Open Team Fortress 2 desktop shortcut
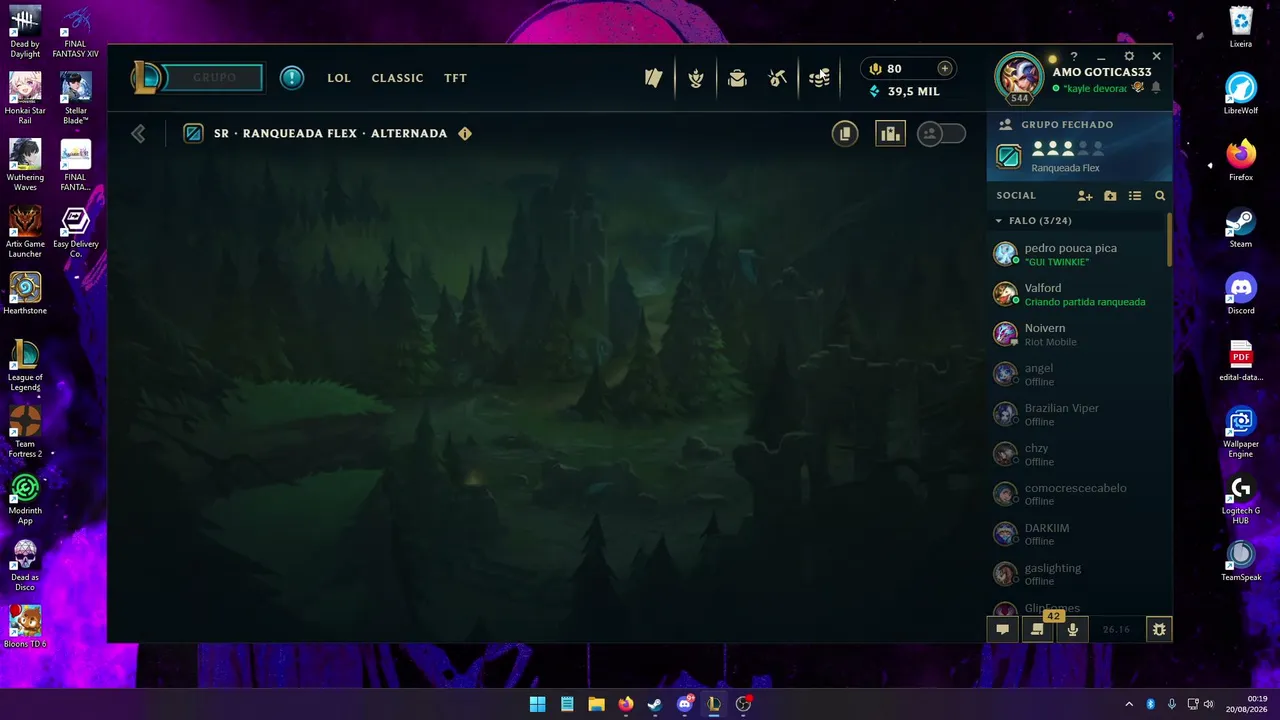Image resolution: width=1280 pixels, height=720 pixels. [x=25, y=432]
